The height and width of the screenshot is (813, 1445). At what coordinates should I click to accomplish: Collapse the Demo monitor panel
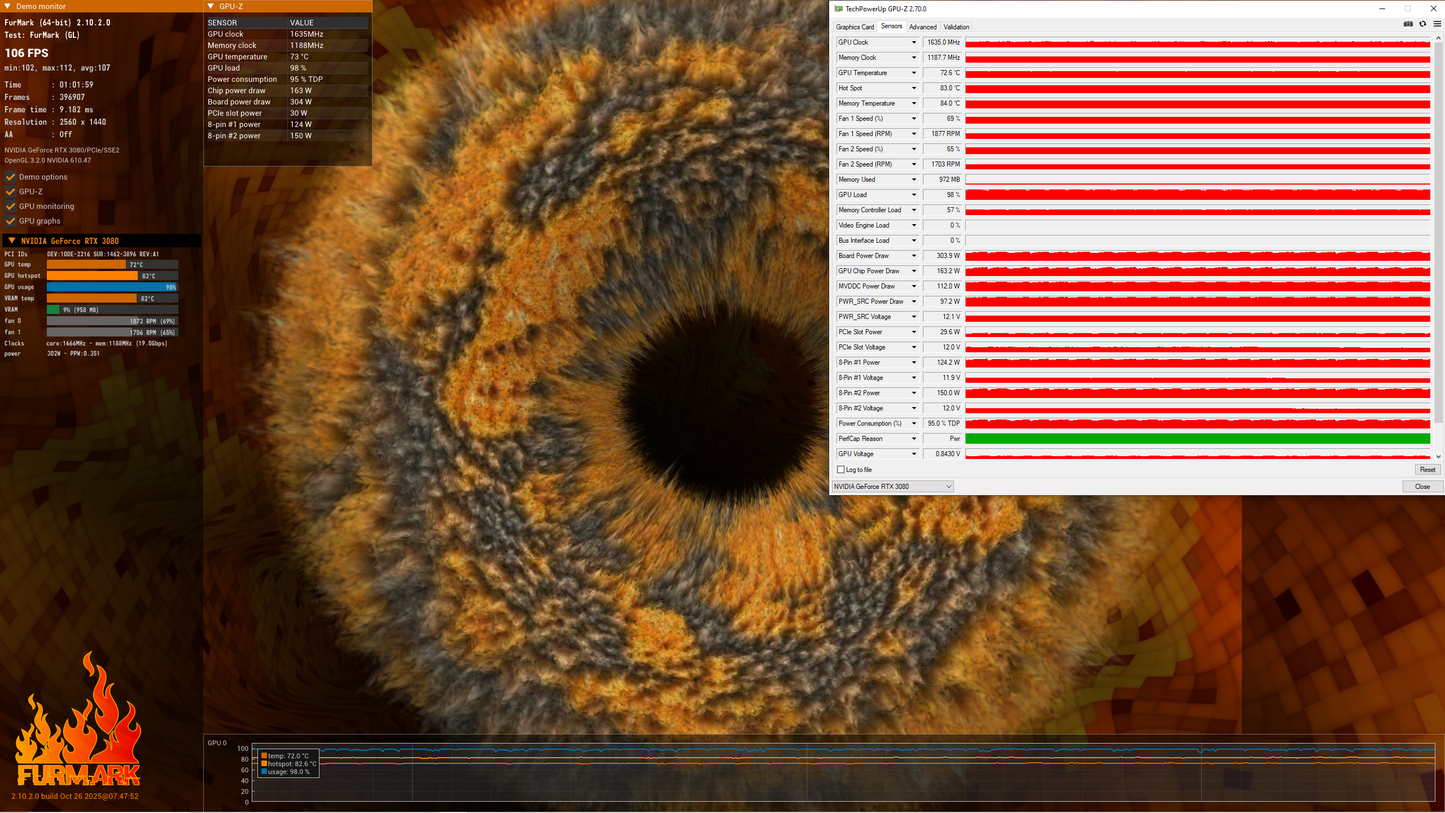(9, 7)
